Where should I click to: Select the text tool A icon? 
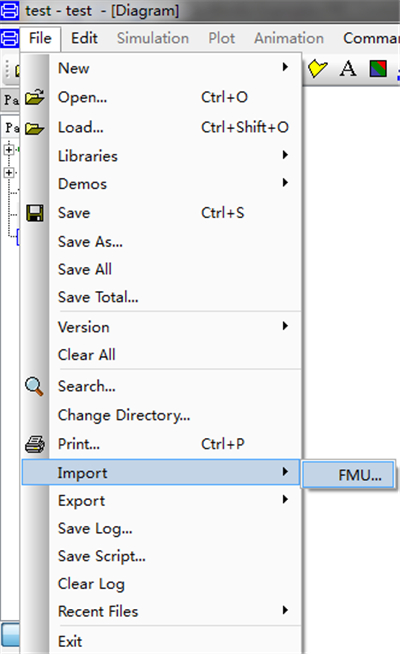tap(347, 68)
